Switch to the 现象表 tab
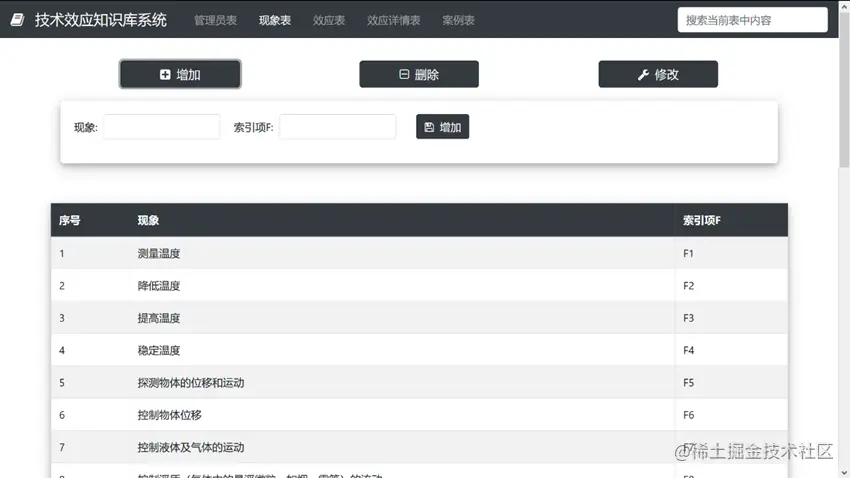Viewport: 850px width, 478px height. tap(275, 20)
